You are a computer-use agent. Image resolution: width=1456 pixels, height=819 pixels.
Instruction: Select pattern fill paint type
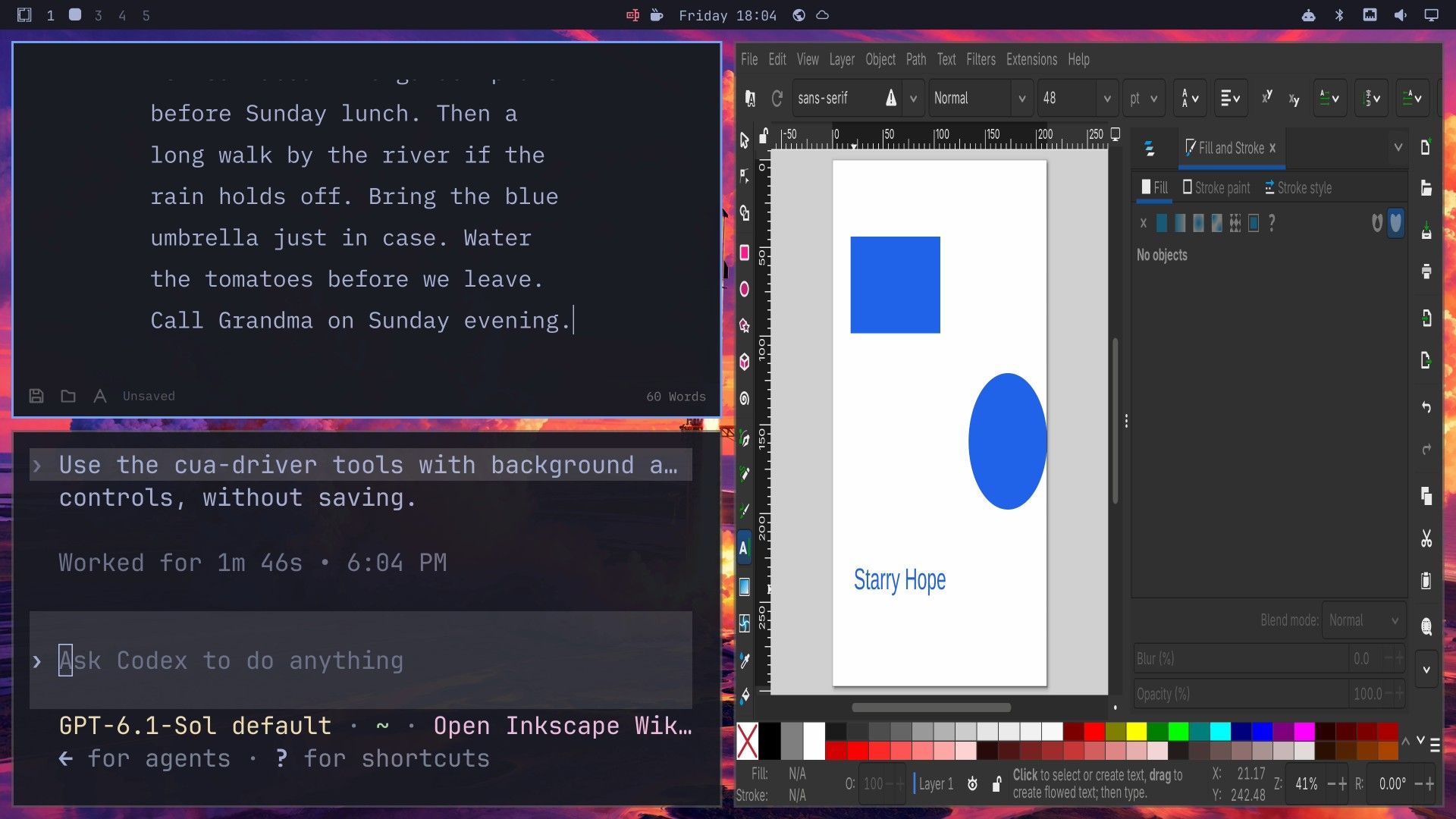(x=1235, y=223)
